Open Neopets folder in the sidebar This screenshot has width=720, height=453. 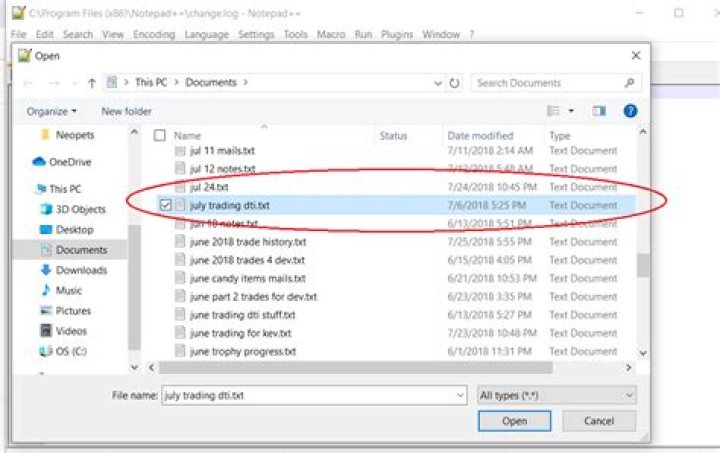(67, 135)
